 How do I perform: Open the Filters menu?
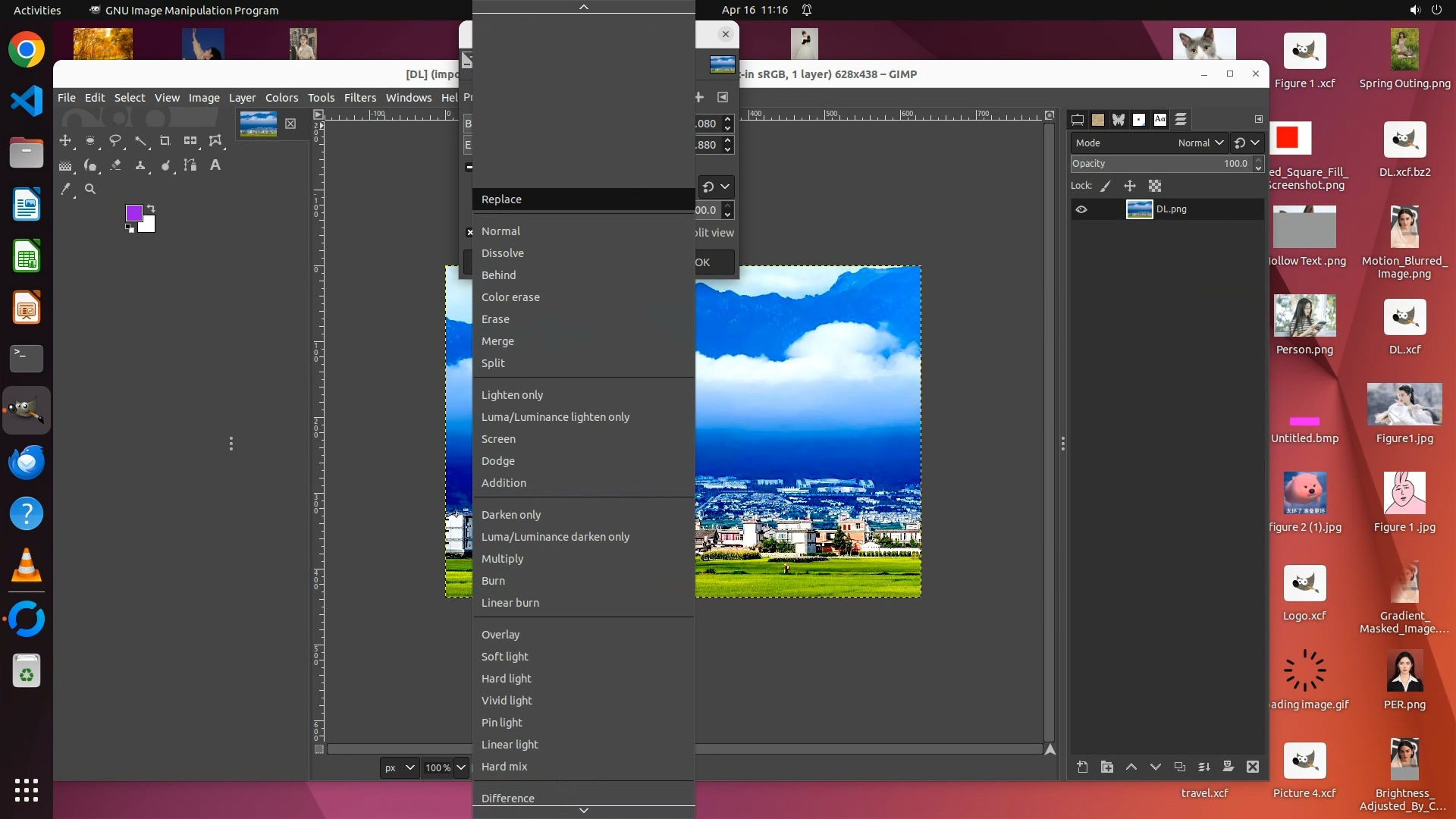[x=359, y=98]
